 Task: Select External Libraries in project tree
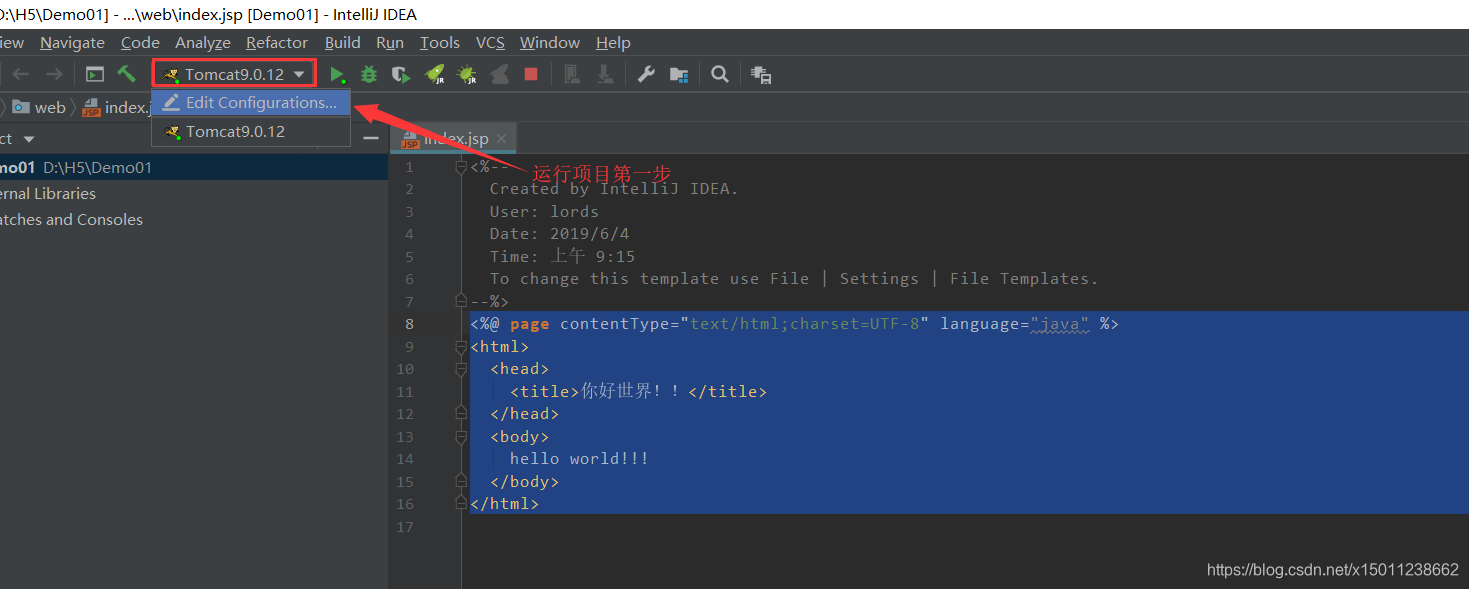pyautogui.click(x=48, y=193)
